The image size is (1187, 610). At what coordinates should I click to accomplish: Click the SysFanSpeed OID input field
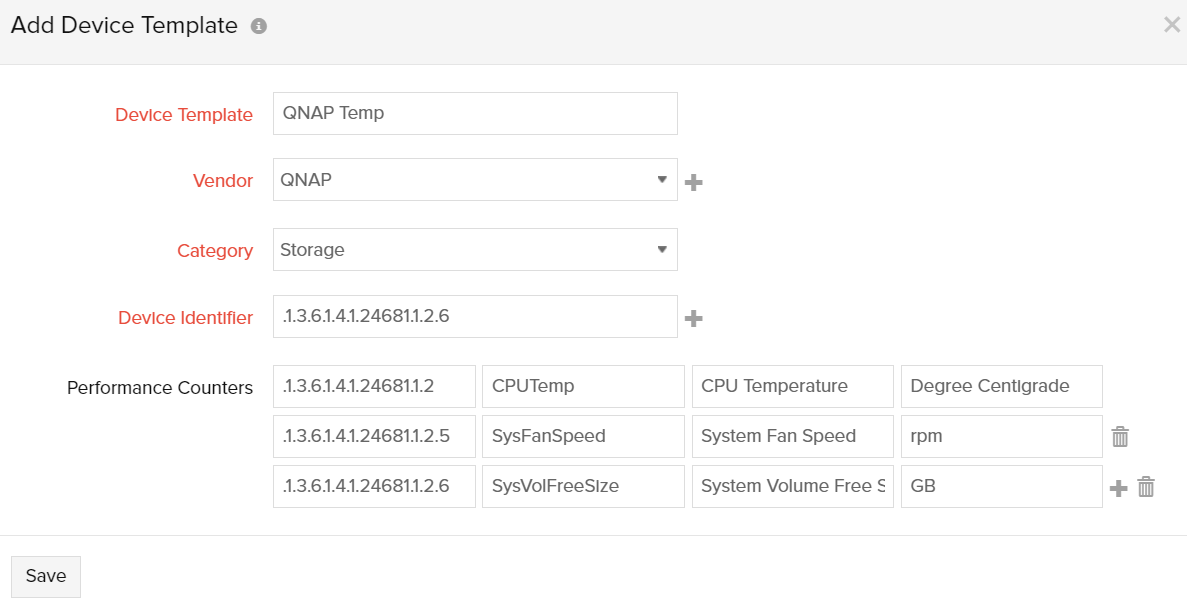coord(373,436)
